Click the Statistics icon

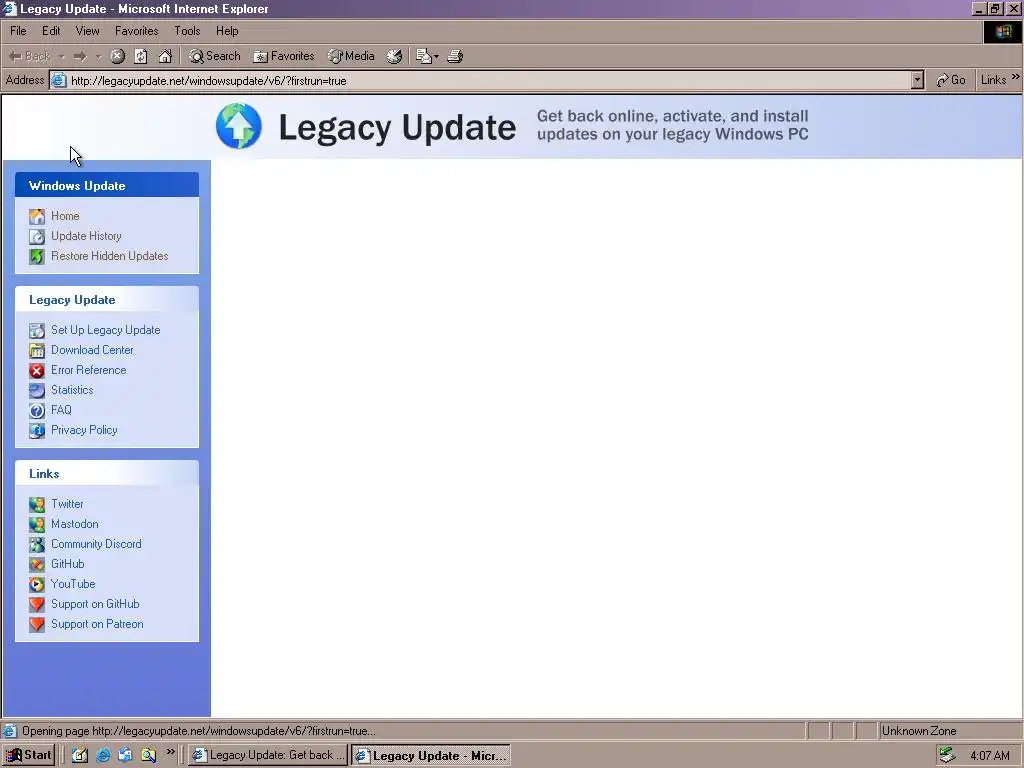coord(37,391)
